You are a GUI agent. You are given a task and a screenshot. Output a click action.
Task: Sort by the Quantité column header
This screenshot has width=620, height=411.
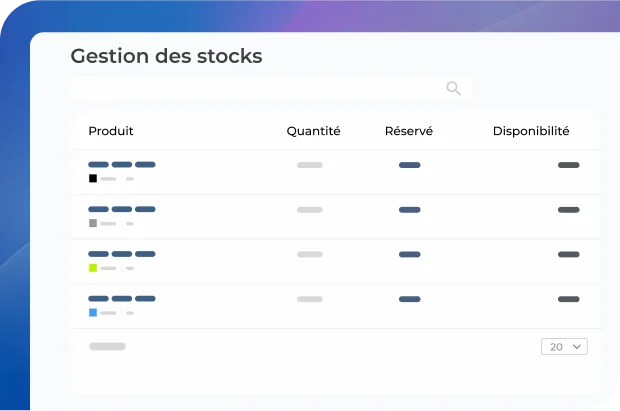click(x=313, y=131)
